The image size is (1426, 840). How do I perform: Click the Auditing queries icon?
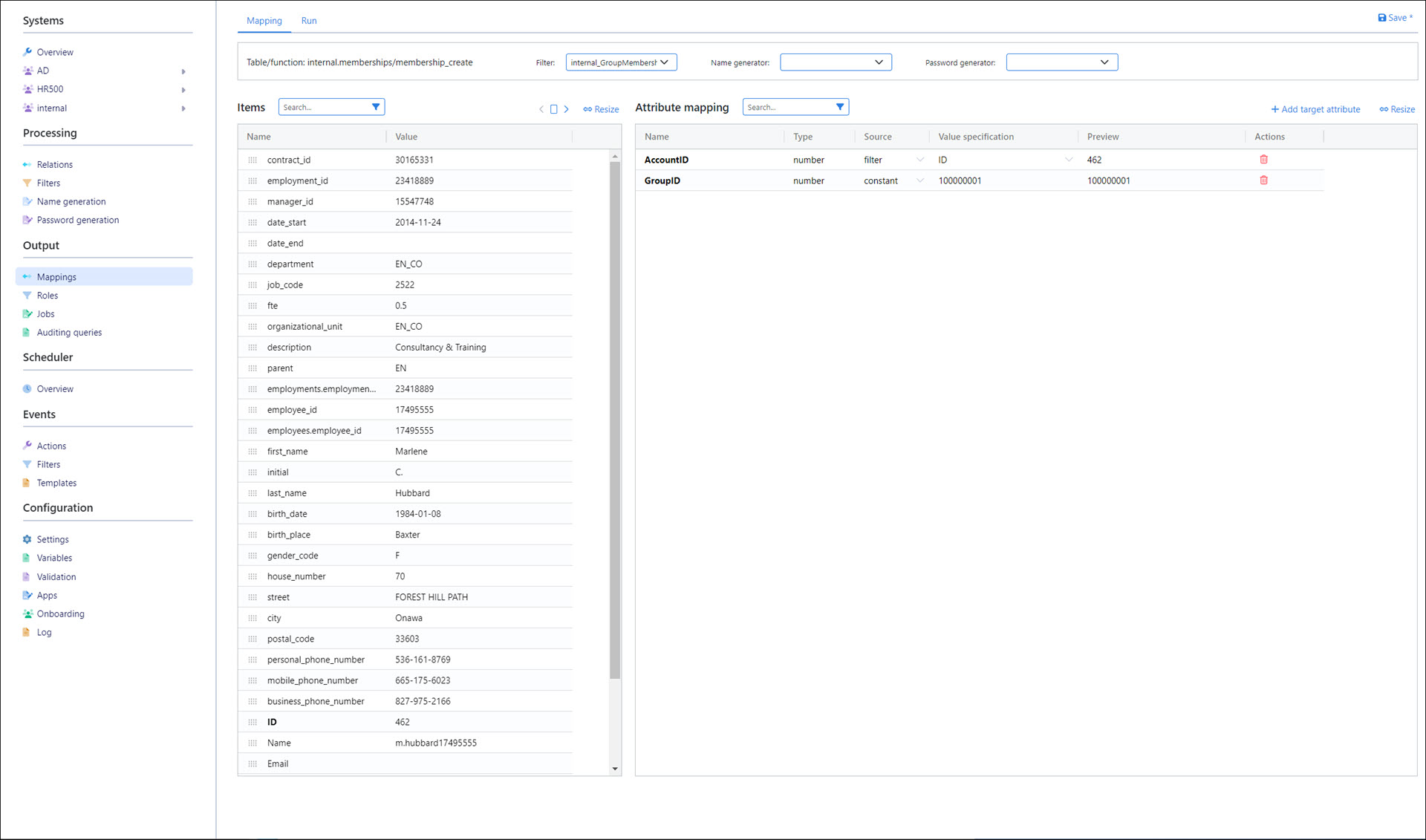(x=27, y=333)
